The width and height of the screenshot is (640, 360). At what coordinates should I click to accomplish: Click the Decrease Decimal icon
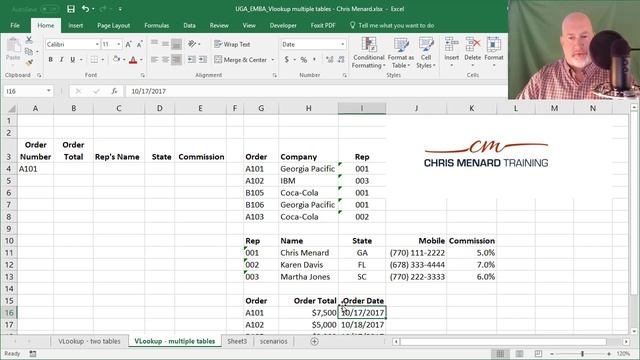341,60
